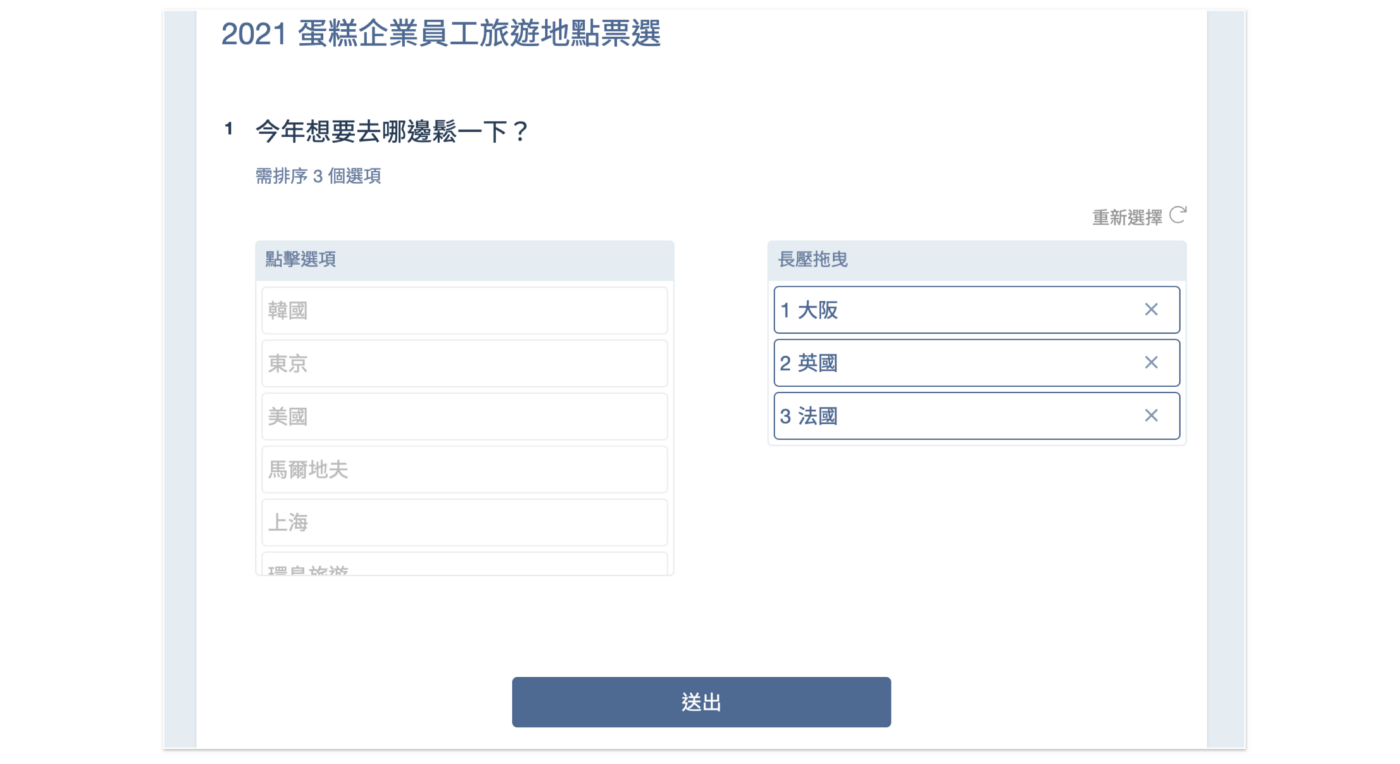
Task: Click the hint 需排序 3 個選項
Action: (318, 177)
